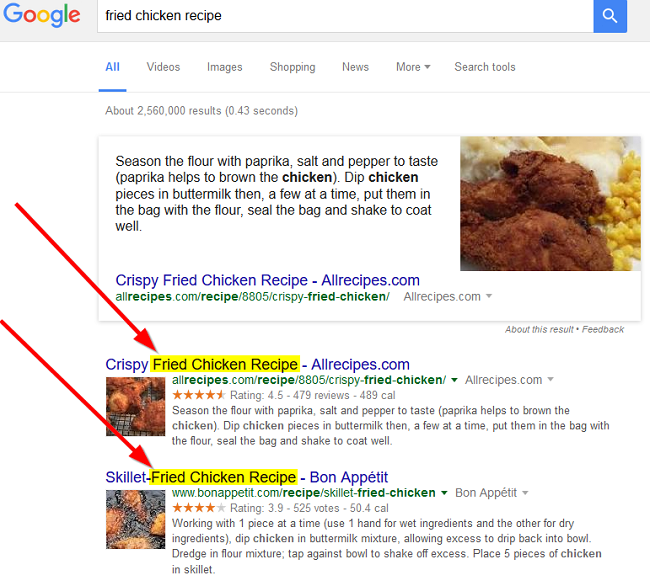Click the Google logo

pos(41,15)
